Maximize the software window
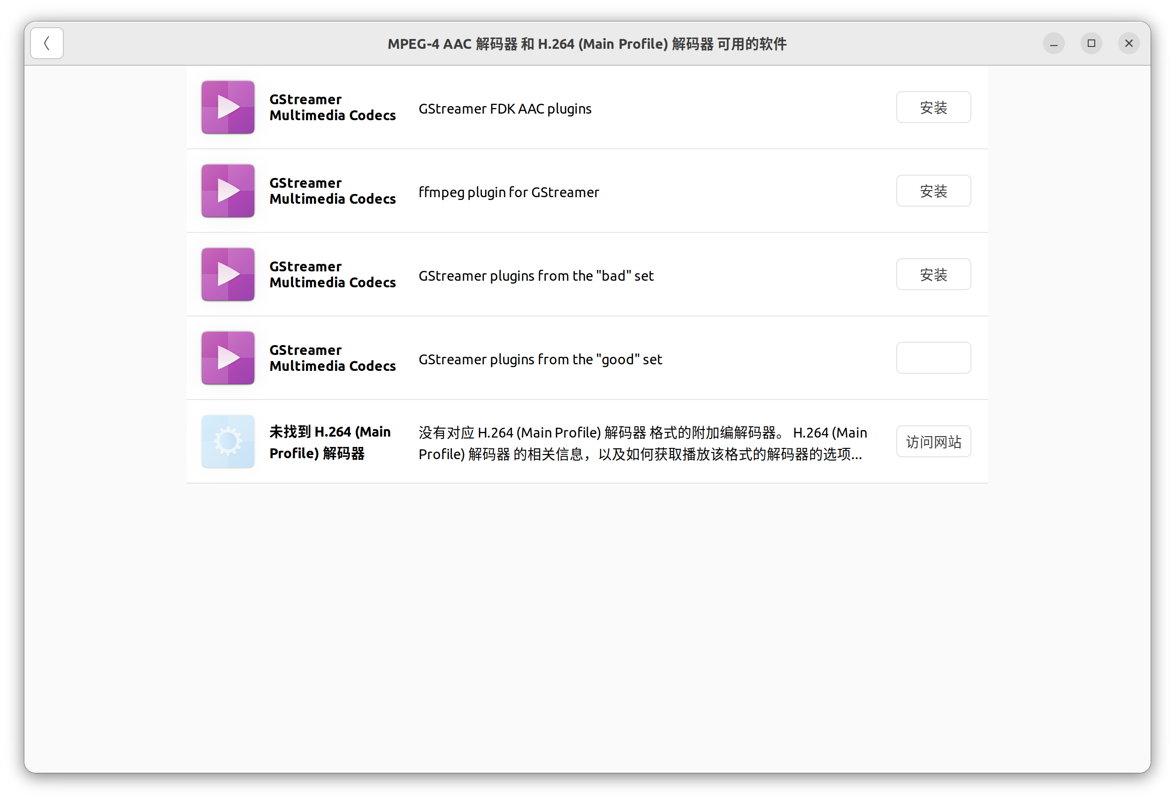This screenshot has width=1175, height=800. tap(1091, 43)
